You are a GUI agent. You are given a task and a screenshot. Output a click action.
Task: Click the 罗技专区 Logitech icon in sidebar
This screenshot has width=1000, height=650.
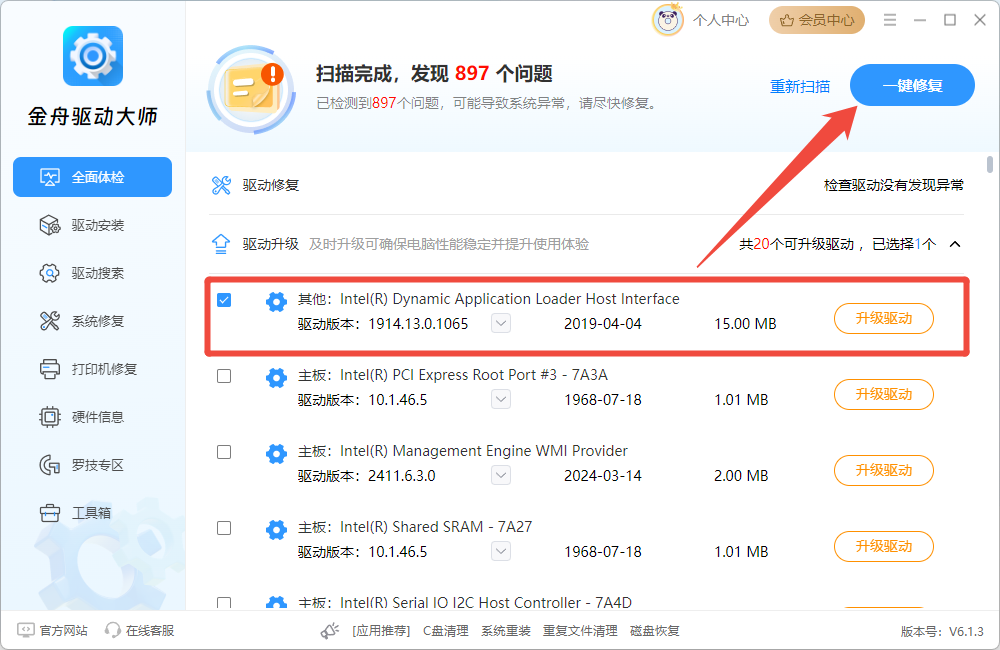click(50, 465)
